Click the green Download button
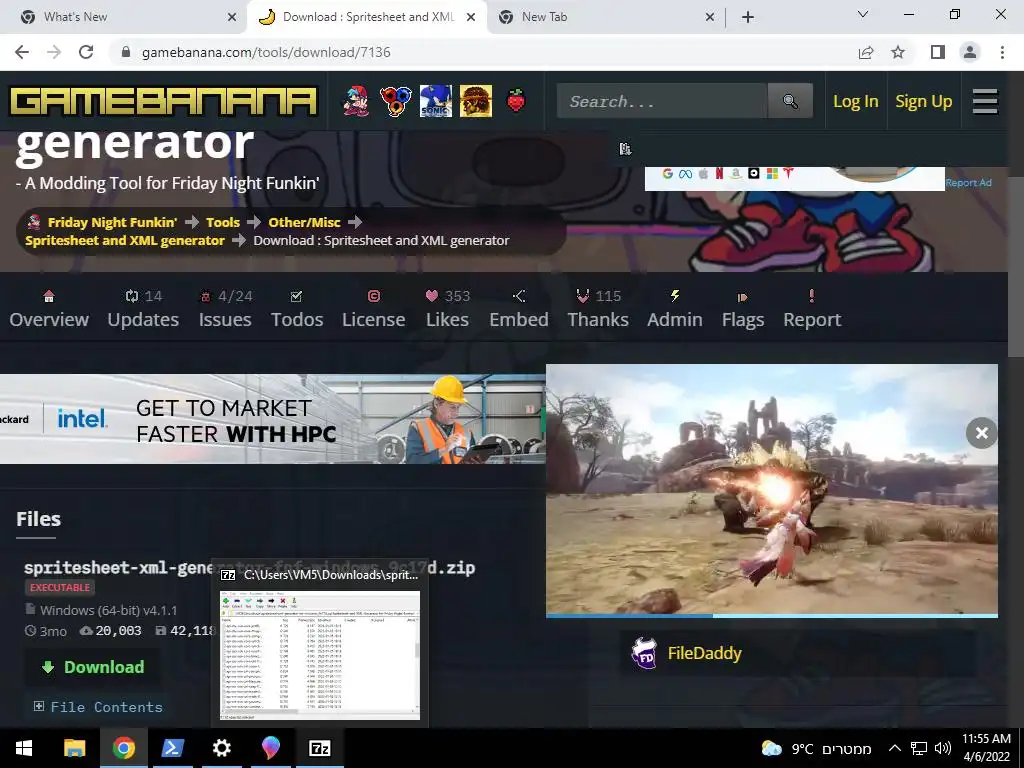The height and width of the screenshot is (768, 1024). (92, 667)
